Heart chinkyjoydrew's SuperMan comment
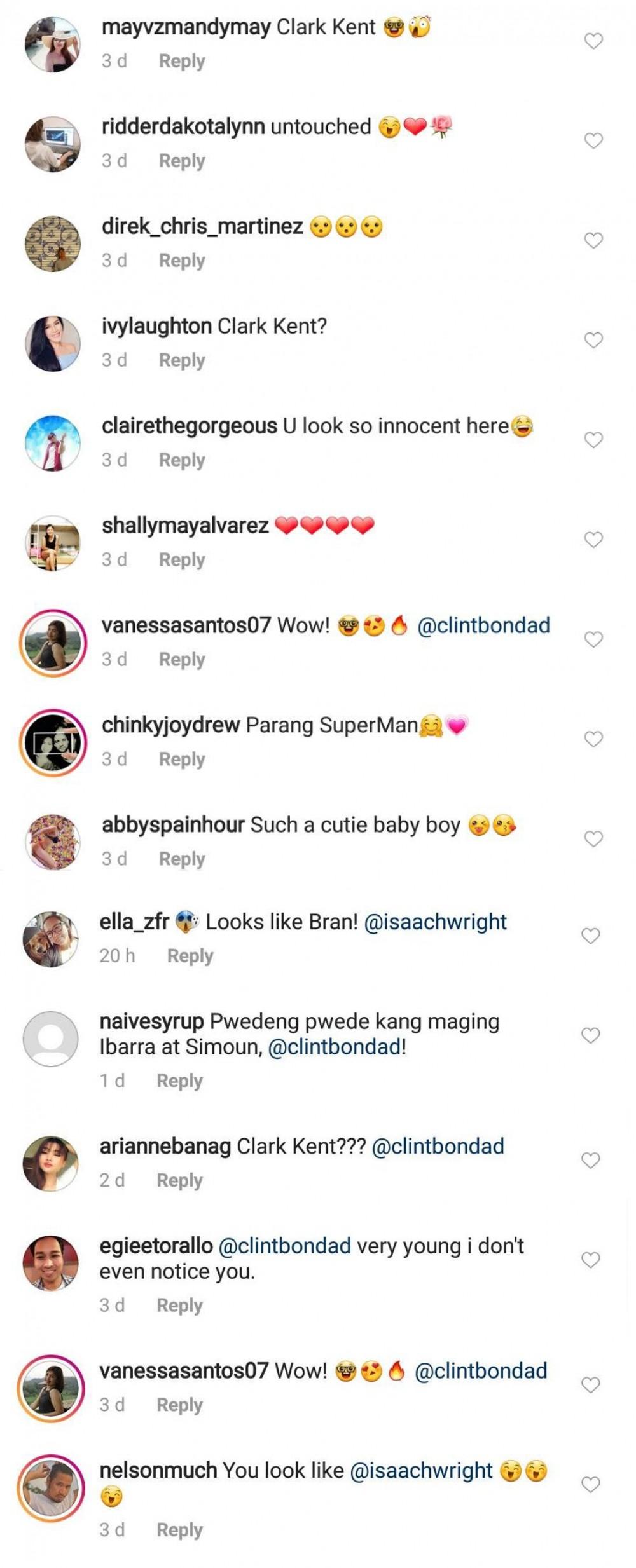 click(593, 739)
